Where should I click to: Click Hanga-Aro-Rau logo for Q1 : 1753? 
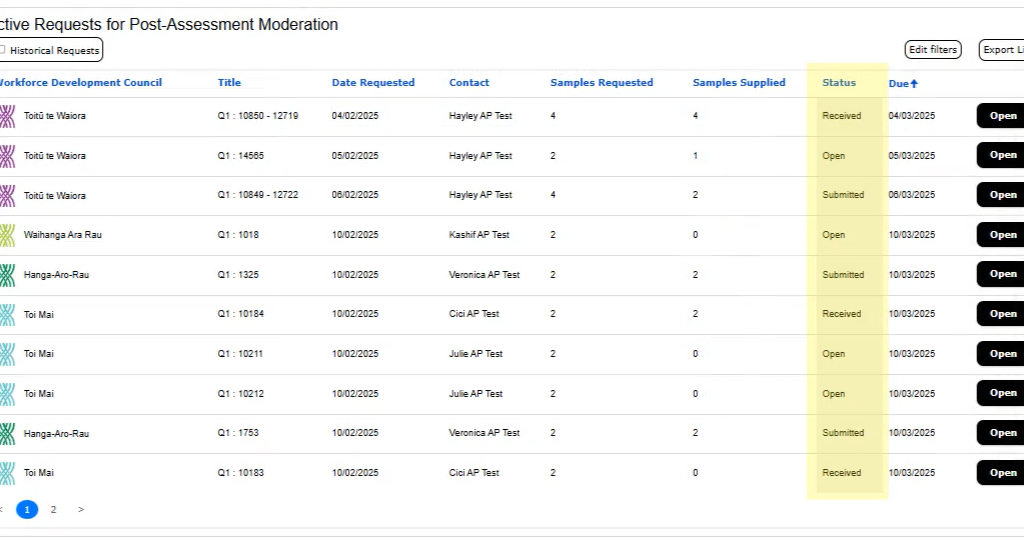(7, 434)
